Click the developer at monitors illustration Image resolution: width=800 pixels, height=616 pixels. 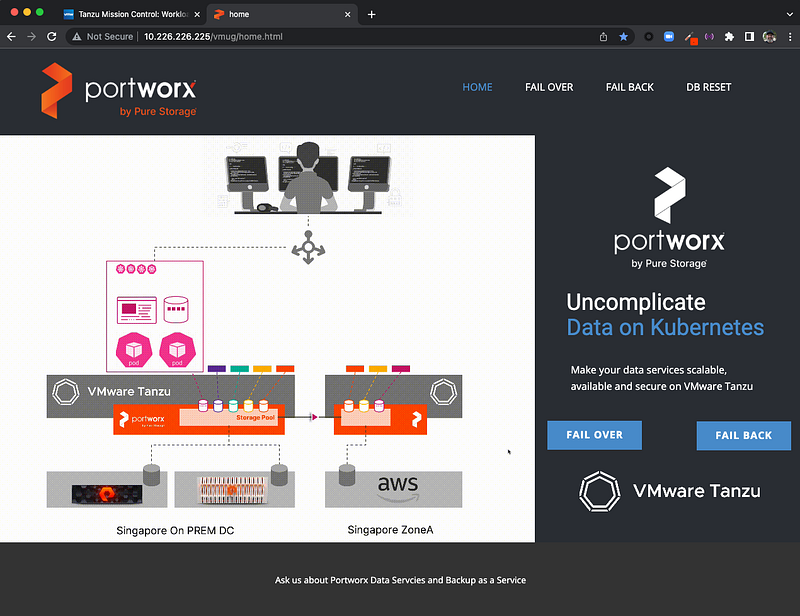pos(309,178)
